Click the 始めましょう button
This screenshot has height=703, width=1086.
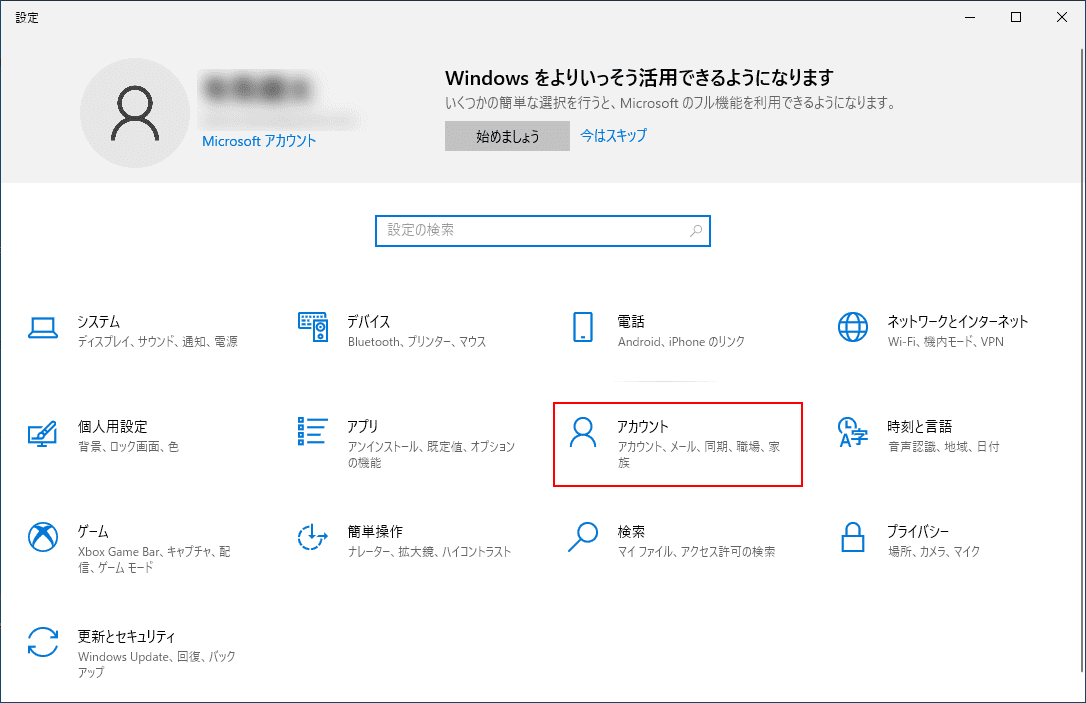(x=507, y=136)
